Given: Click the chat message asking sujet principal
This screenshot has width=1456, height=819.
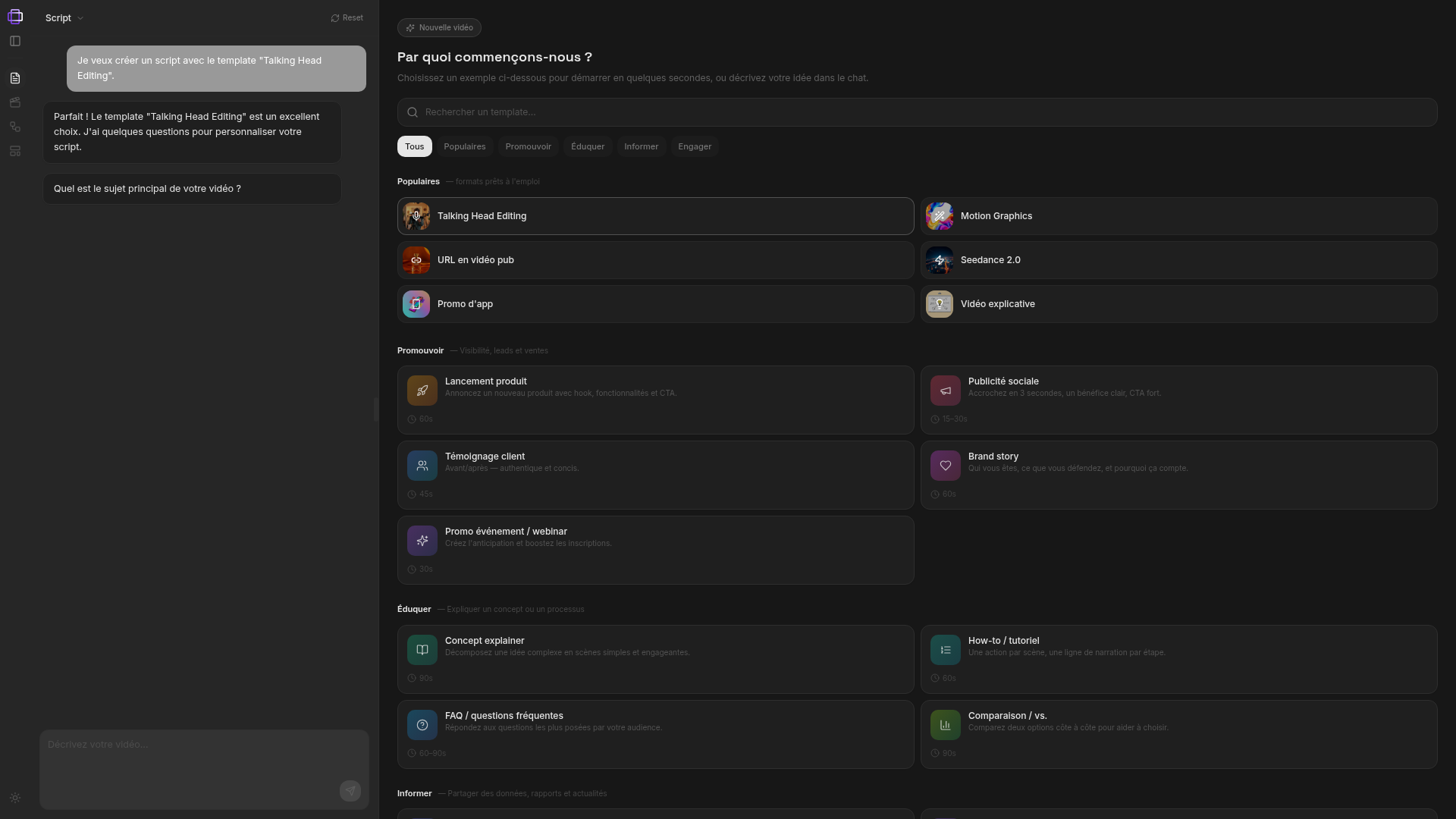Looking at the screenshot, I should (x=192, y=189).
